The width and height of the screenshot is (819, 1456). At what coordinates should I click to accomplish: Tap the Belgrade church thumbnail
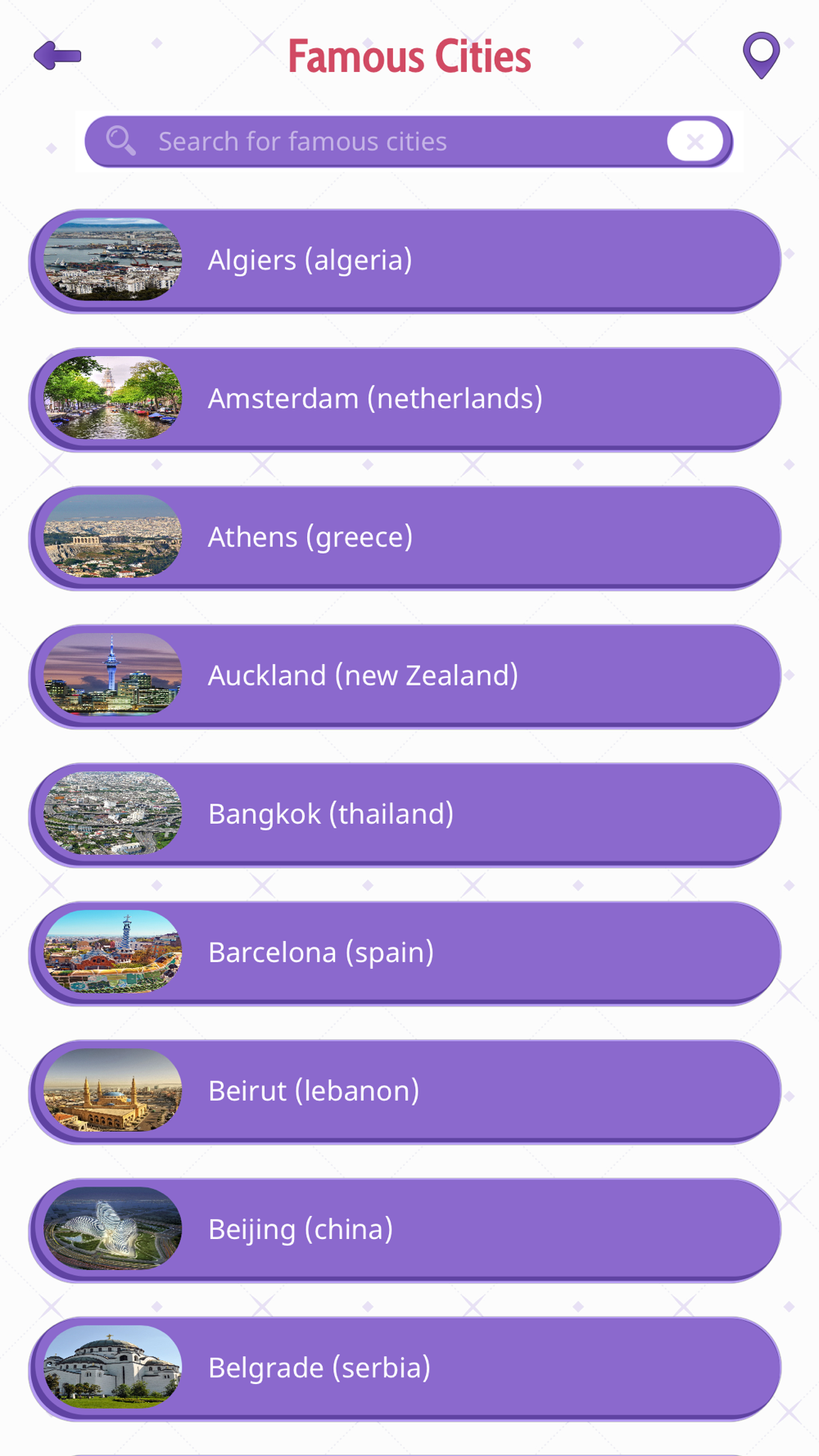tap(113, 1366)
